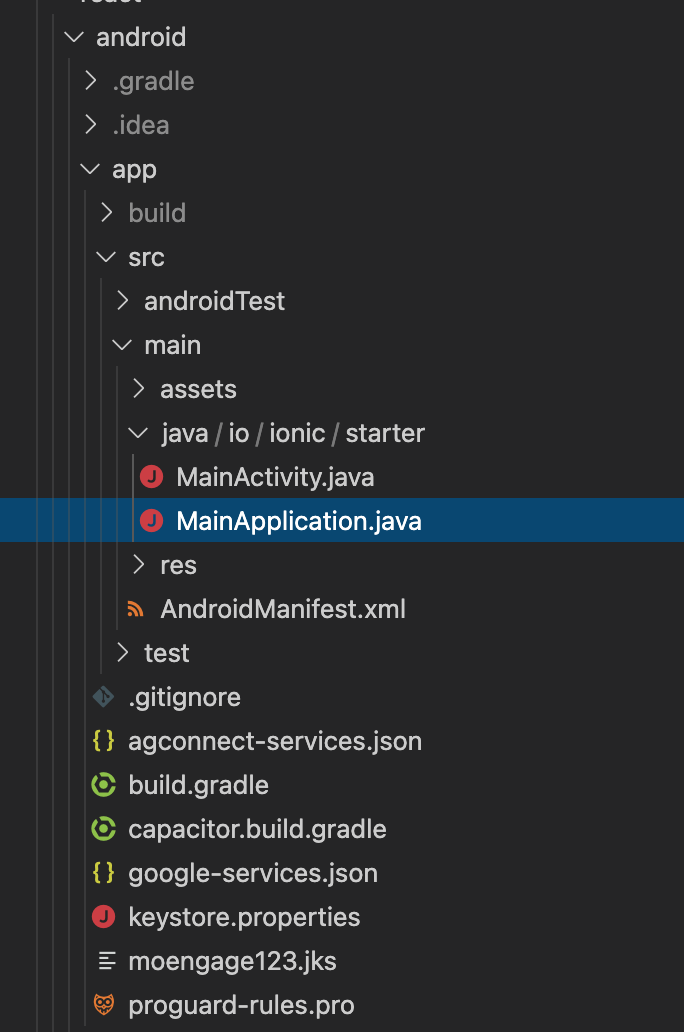Screen dimensions: 684x1032
Task: Select the assets folder
Action: (x=198, y=389)
